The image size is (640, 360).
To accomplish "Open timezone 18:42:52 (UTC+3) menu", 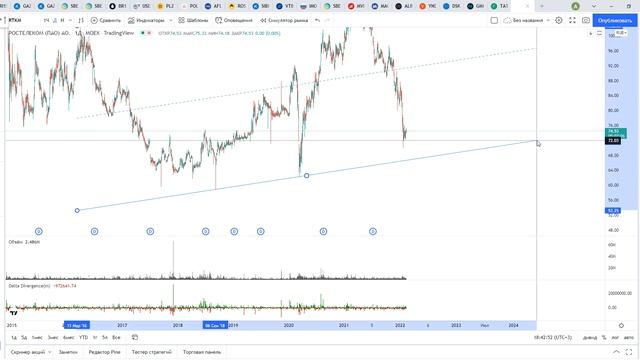I will [x=553, y=338].
